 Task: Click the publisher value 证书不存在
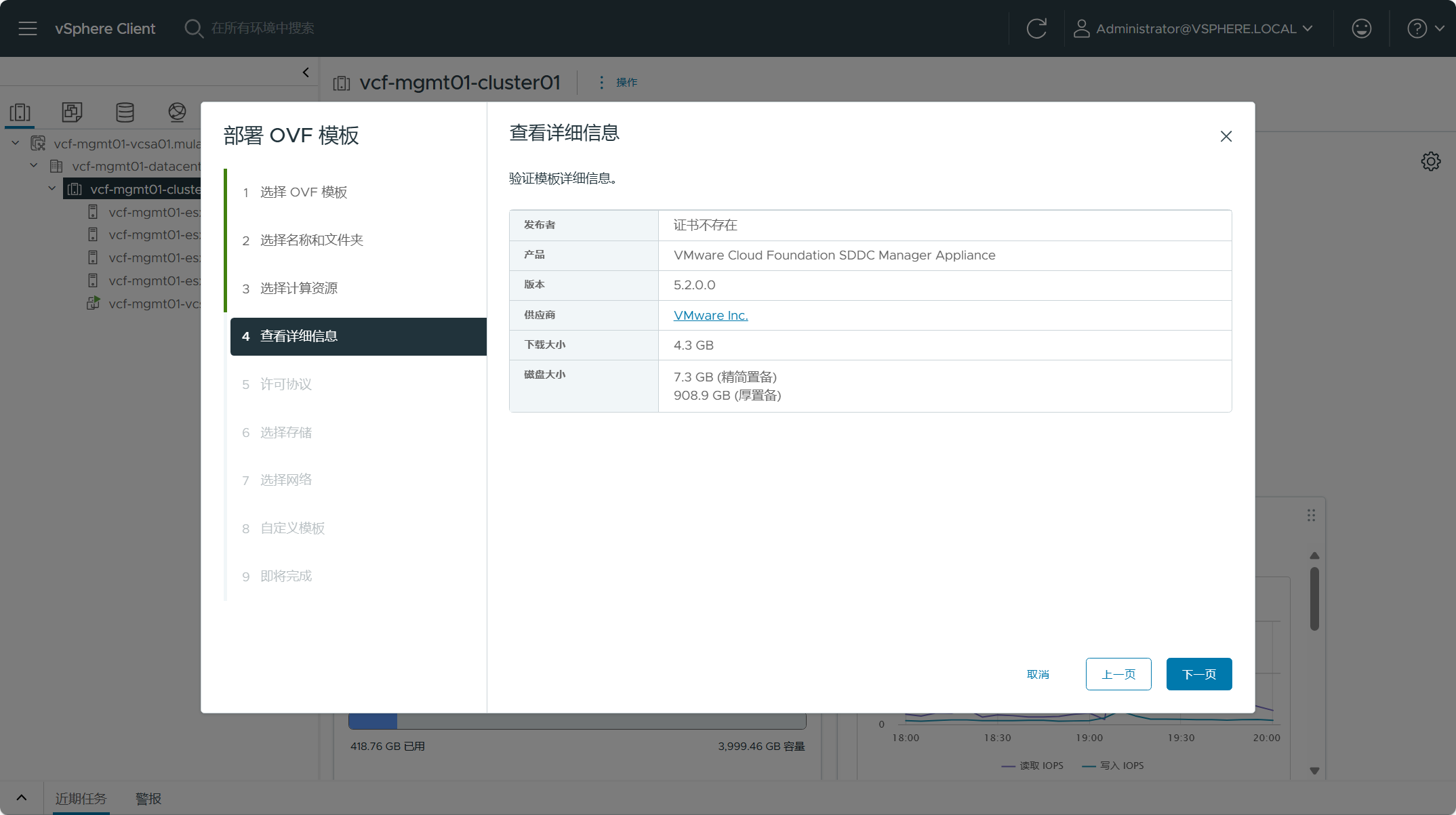pyautogui.click(x=705, y=226)
